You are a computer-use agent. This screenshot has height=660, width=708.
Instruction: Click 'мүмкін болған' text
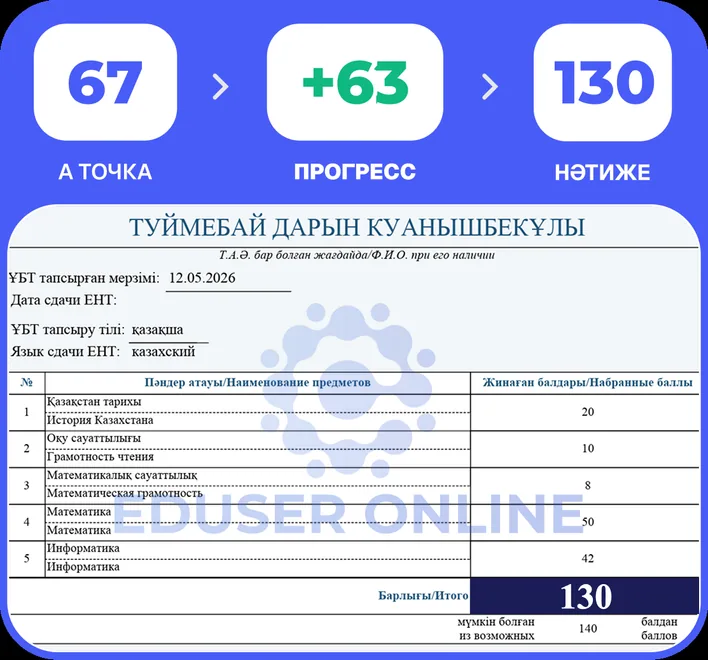(496, 622)
